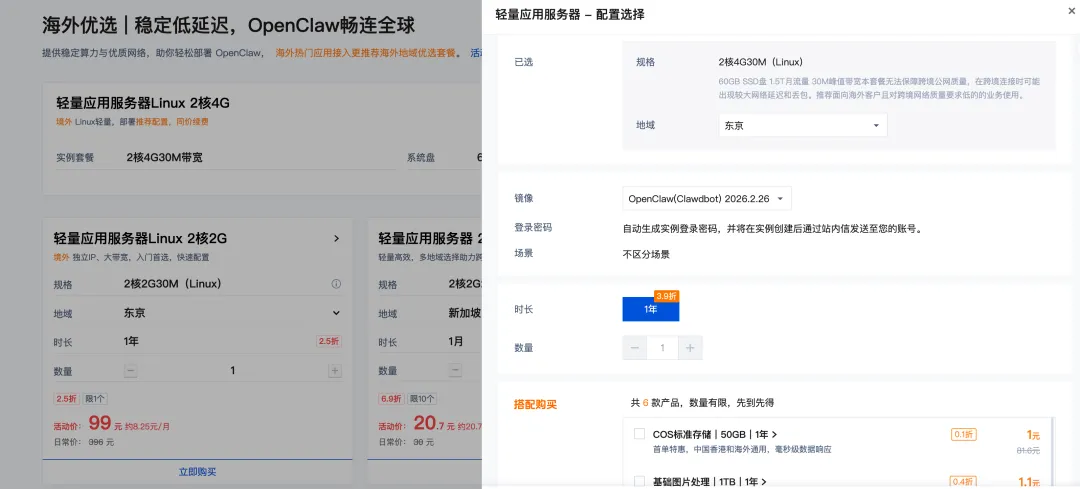1080x489 pixels.
Task: Select the 1年 duration button in the dialog
Action: pyautogui.click(x=651, y=309)
